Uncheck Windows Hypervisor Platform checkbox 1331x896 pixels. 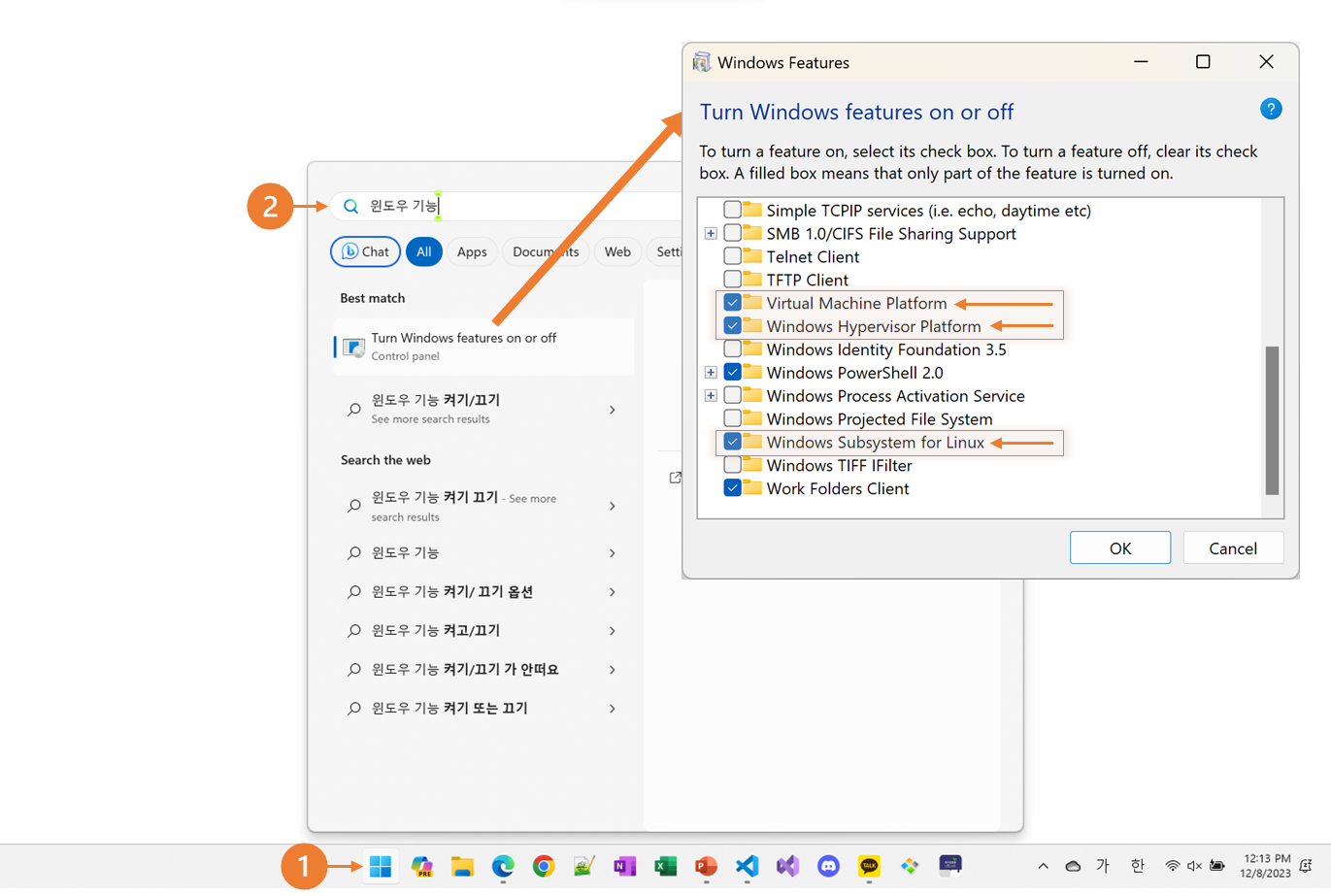[x=733, y=326]
